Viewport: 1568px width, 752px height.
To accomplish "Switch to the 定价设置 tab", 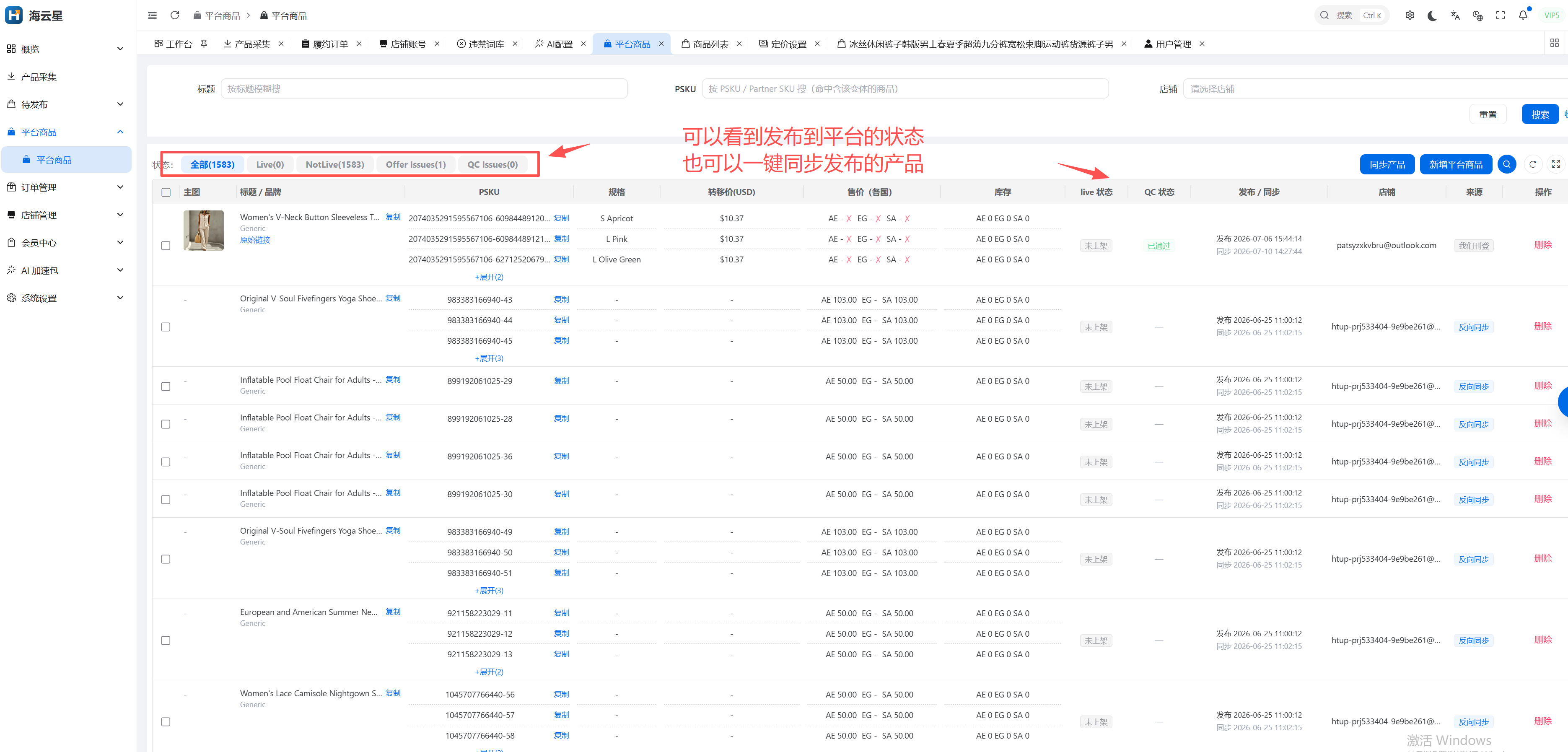I will coord(788,44).
